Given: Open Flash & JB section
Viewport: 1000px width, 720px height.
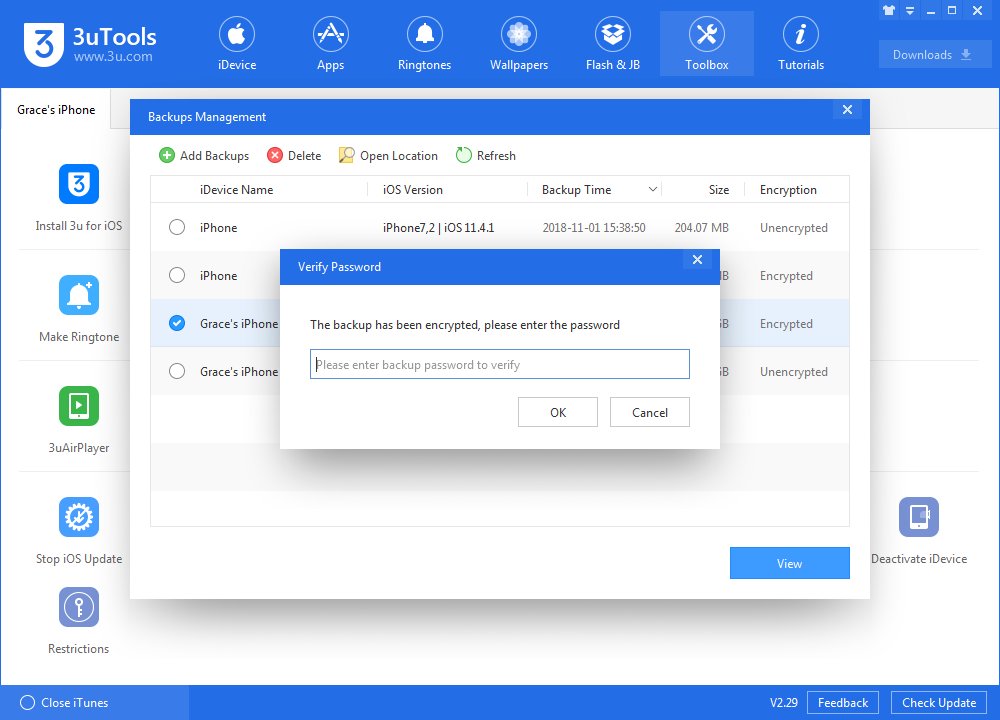Looking at the screenshot, I should [x=612, y=44].
